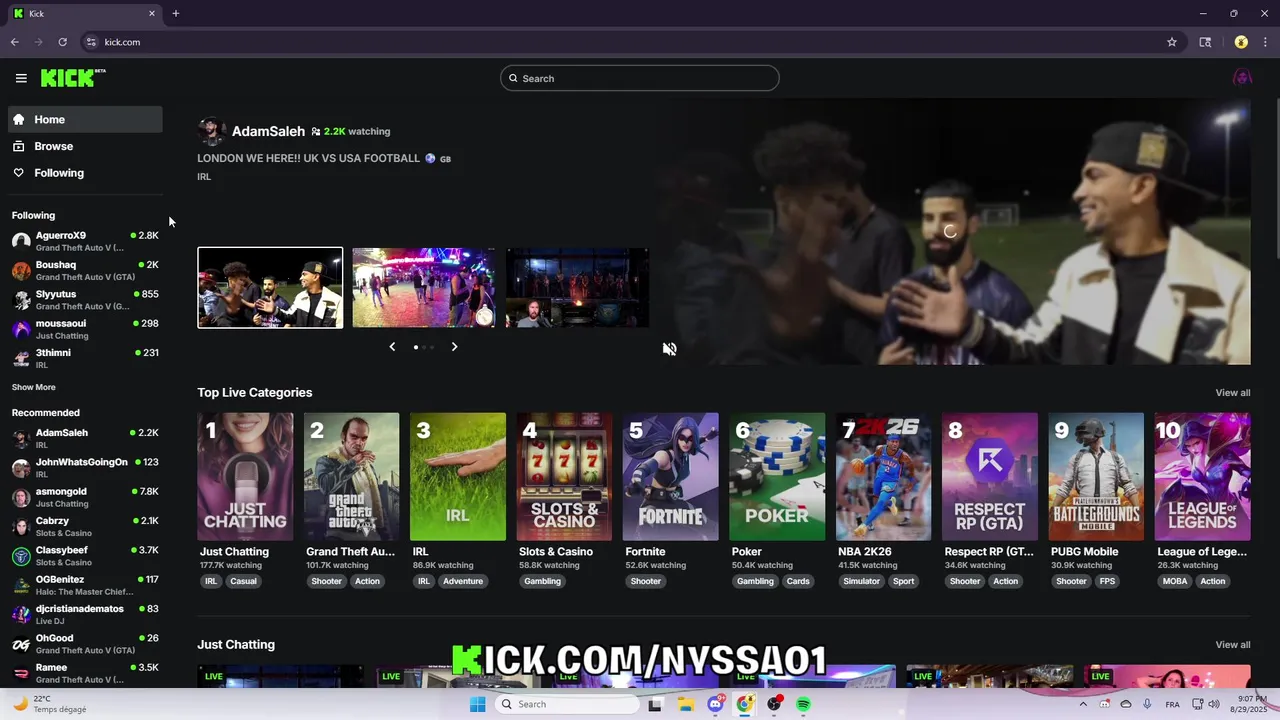The height and width of the screenshot is (720, 1280).
Task: Open Boushaq followed channel
Action: 85,270
